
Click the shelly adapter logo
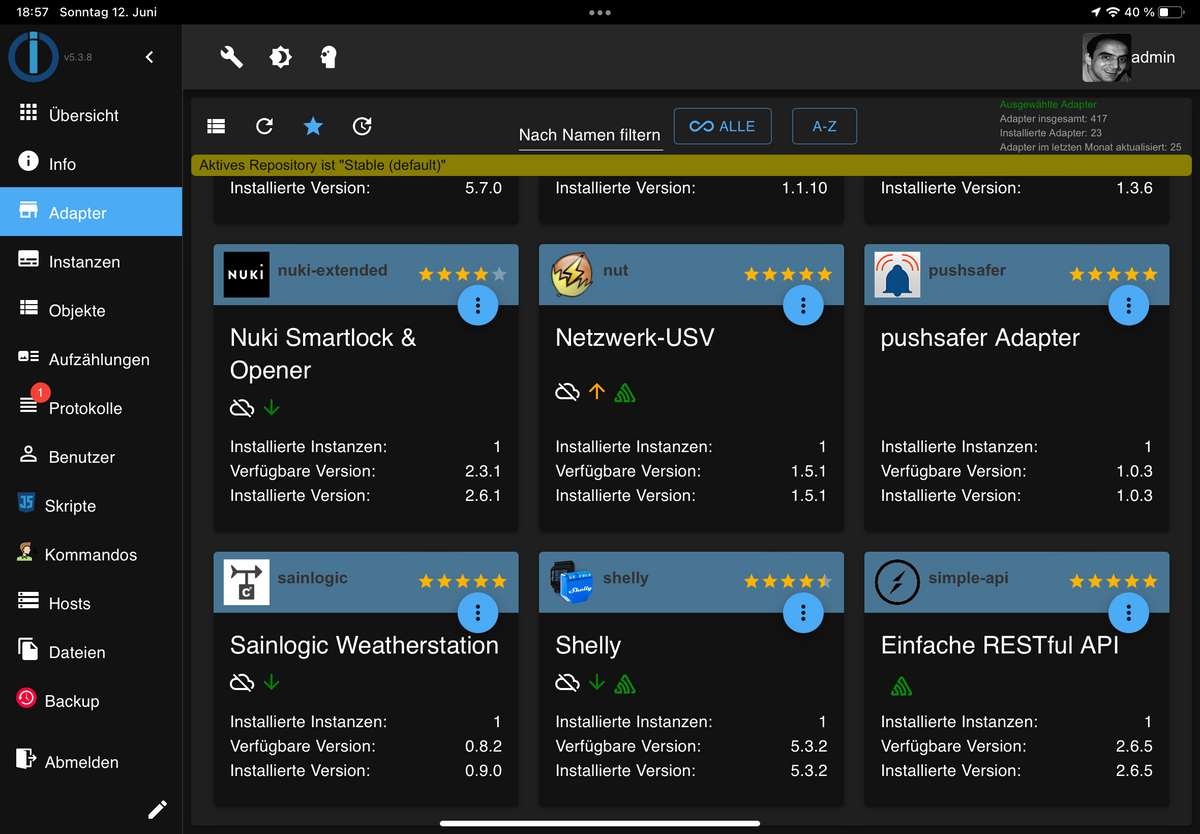pyautogui.click(x=572, y=582)
